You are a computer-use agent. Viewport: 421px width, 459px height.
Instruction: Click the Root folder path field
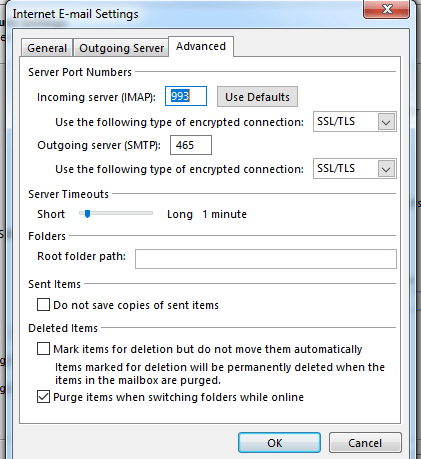(x=266, y=259)
